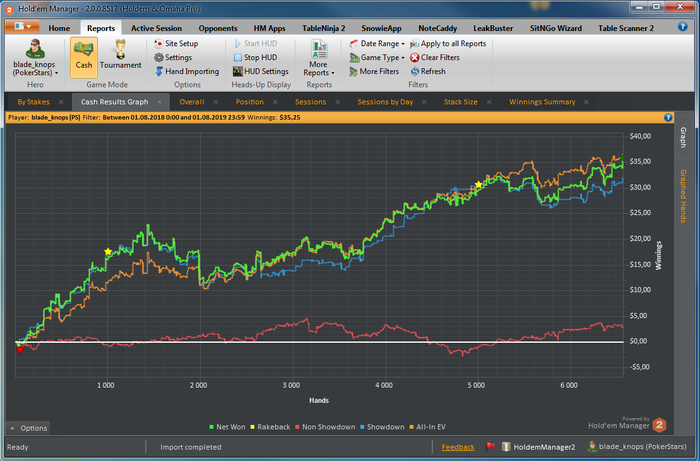Viewport: 700px width, 461px height.
Task: Open Site Setup options
Action: click(176, 43)
